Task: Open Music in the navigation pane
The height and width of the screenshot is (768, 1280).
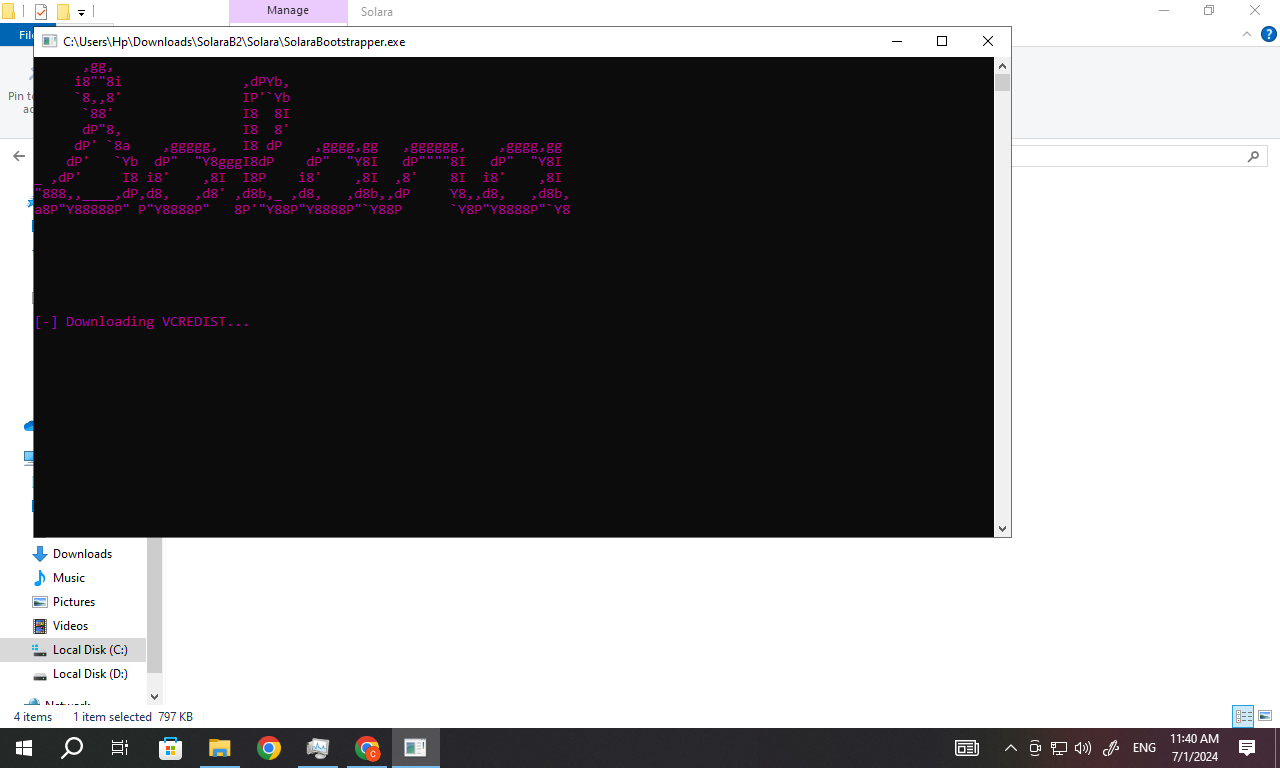Action: pyautogui.click(x=69, y=578)
